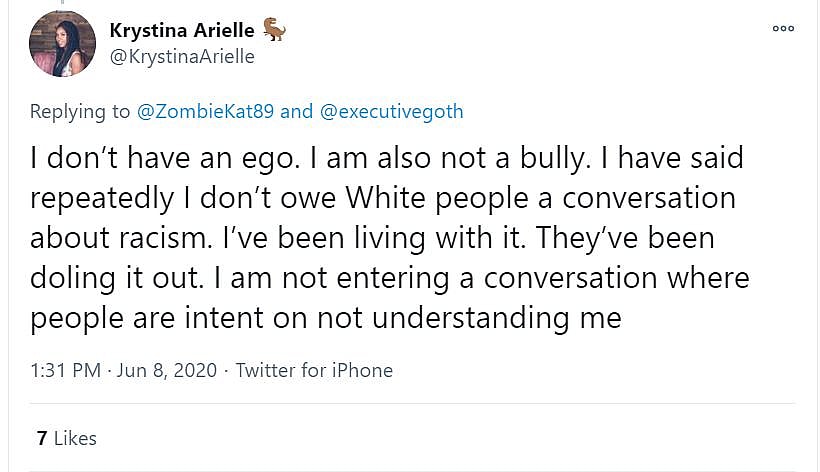Viewport: 820px width, 472px height.
Task: Open the Twitter for iPhone source link
Action: point(314,370)
